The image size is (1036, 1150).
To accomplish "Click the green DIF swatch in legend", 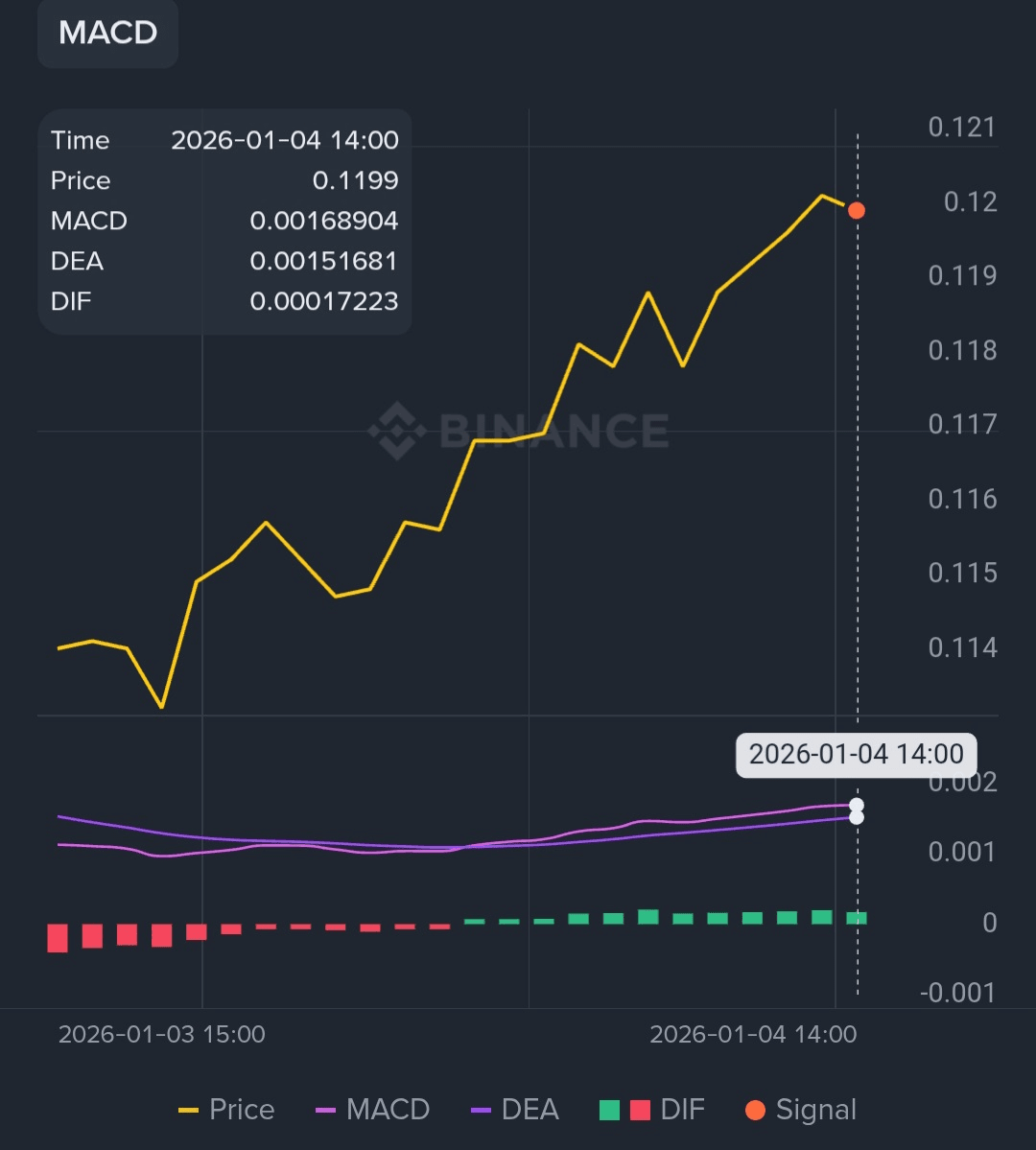I will 609,1111.
